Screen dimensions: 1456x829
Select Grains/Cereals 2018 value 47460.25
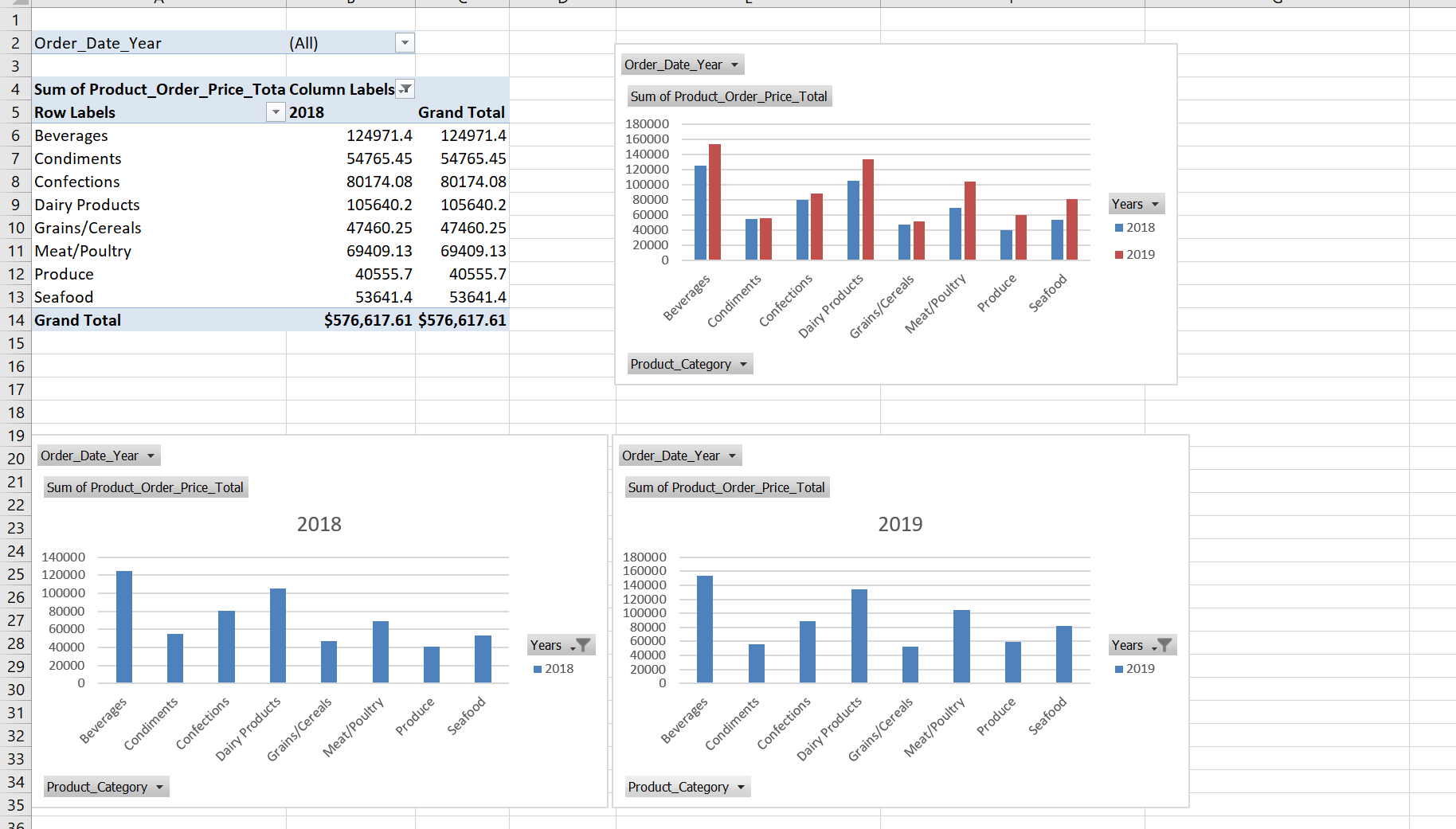click(350, 228)
